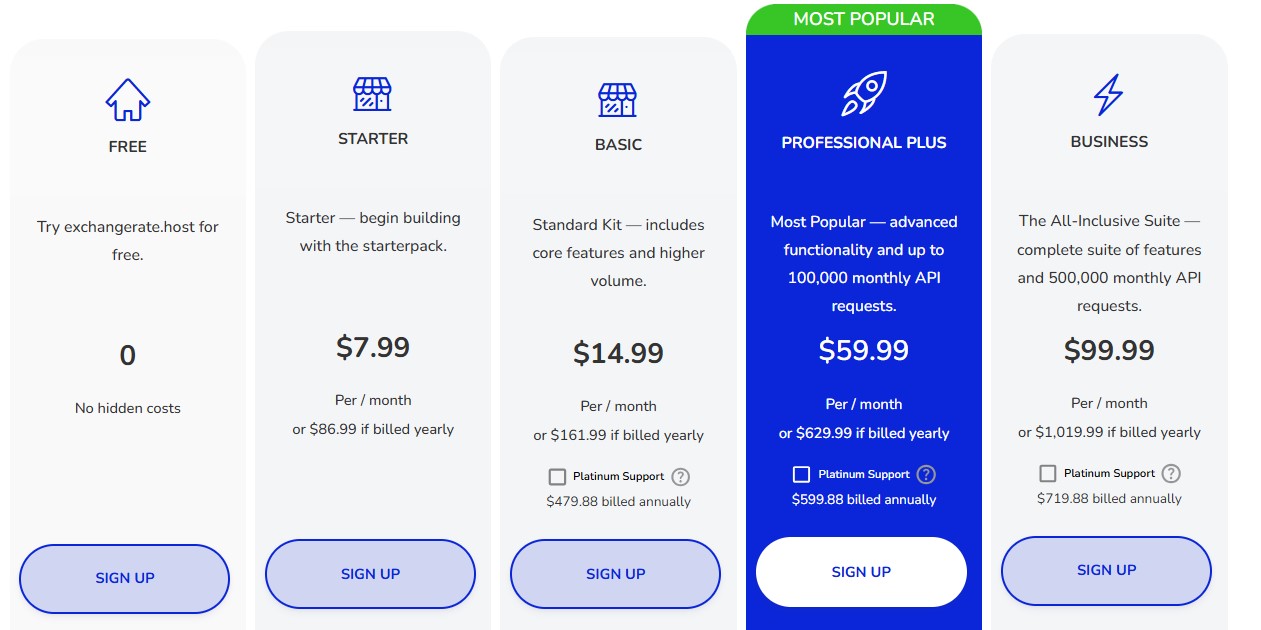Tick Platinum Support on Professional Plus plan
This screenshot has width=1261, height=630.
pyautogui.click(x=801, y=474)
